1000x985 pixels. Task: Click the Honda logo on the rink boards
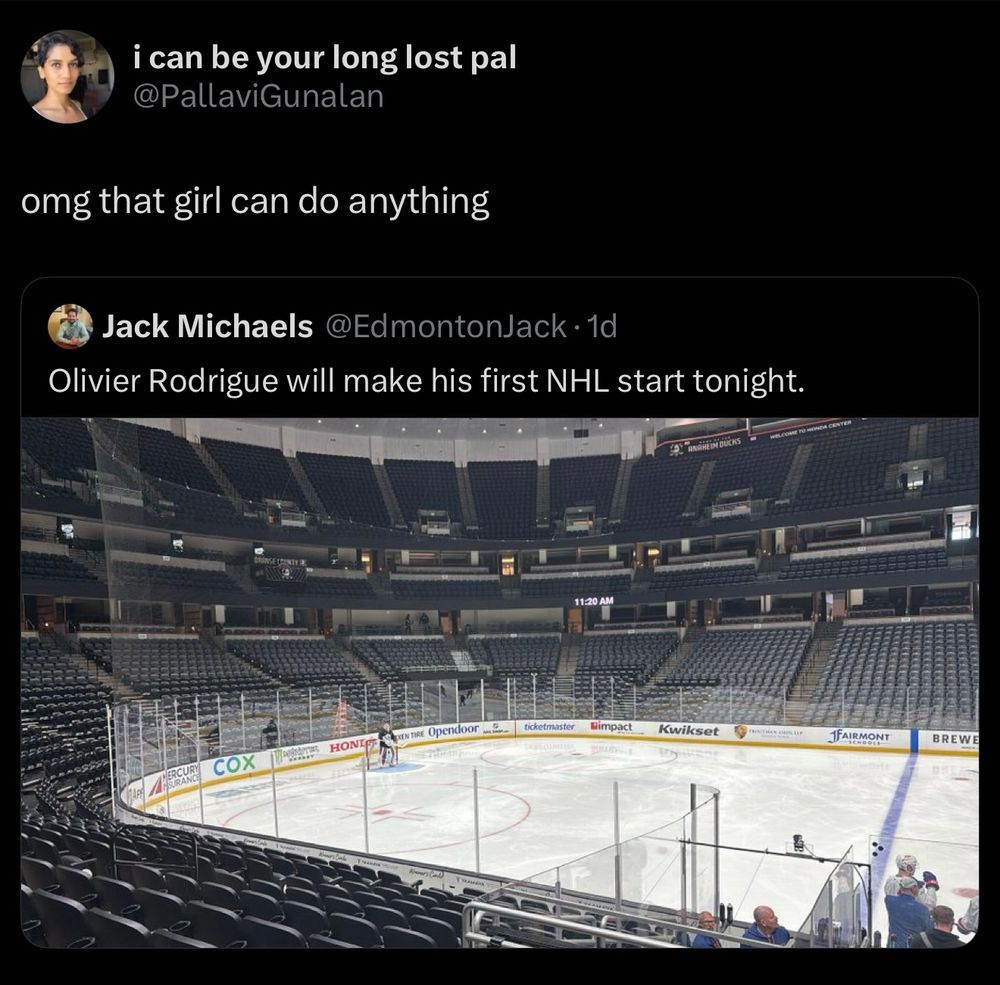tap(350, 746)
